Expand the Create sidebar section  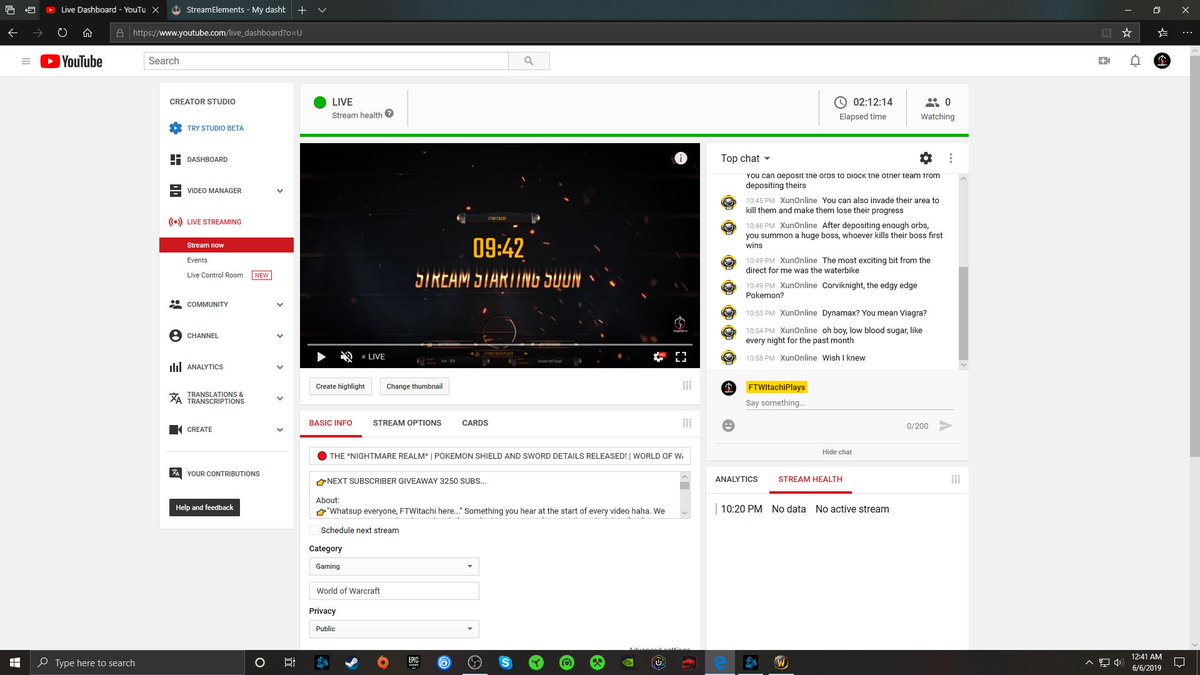(x=280, y=430)
